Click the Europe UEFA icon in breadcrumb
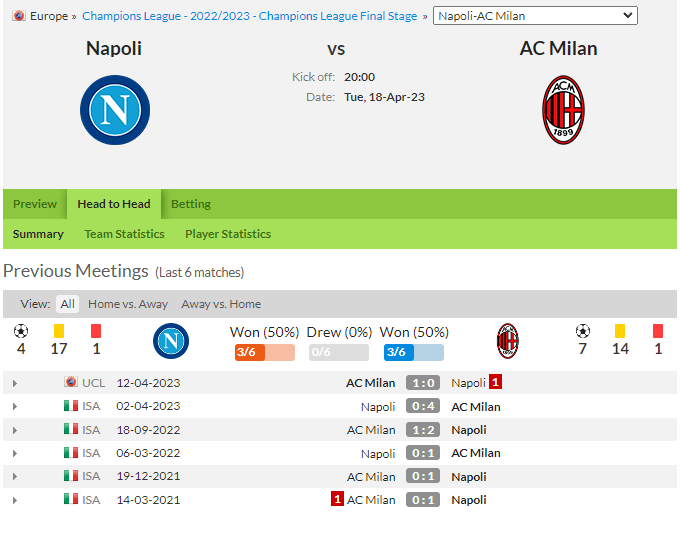Screen dimensions: 680x548 click(x=19, y=16)
